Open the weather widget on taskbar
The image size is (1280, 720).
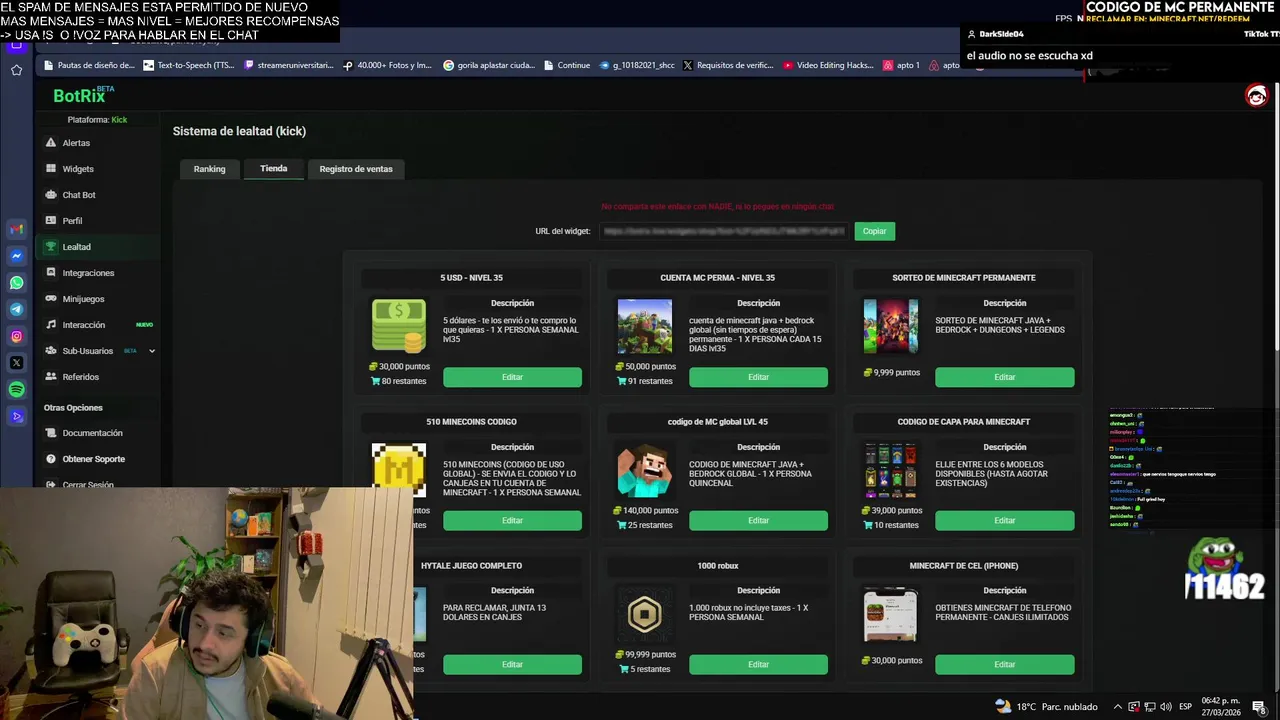click(1046, 707)
